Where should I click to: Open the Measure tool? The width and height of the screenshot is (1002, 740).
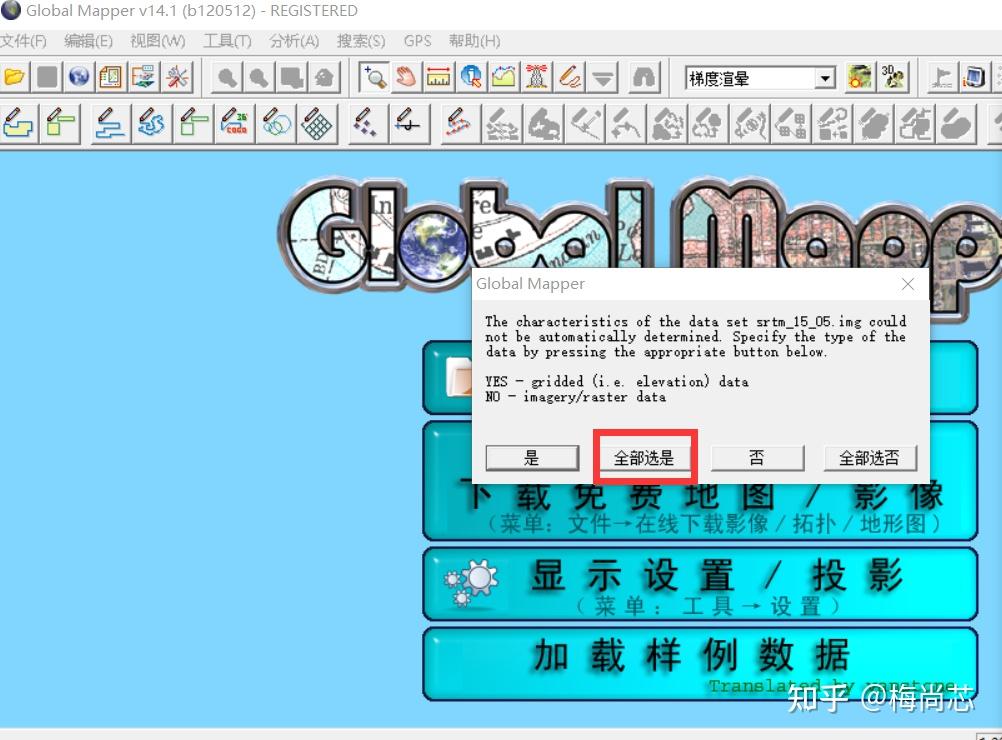pos(438,77)
